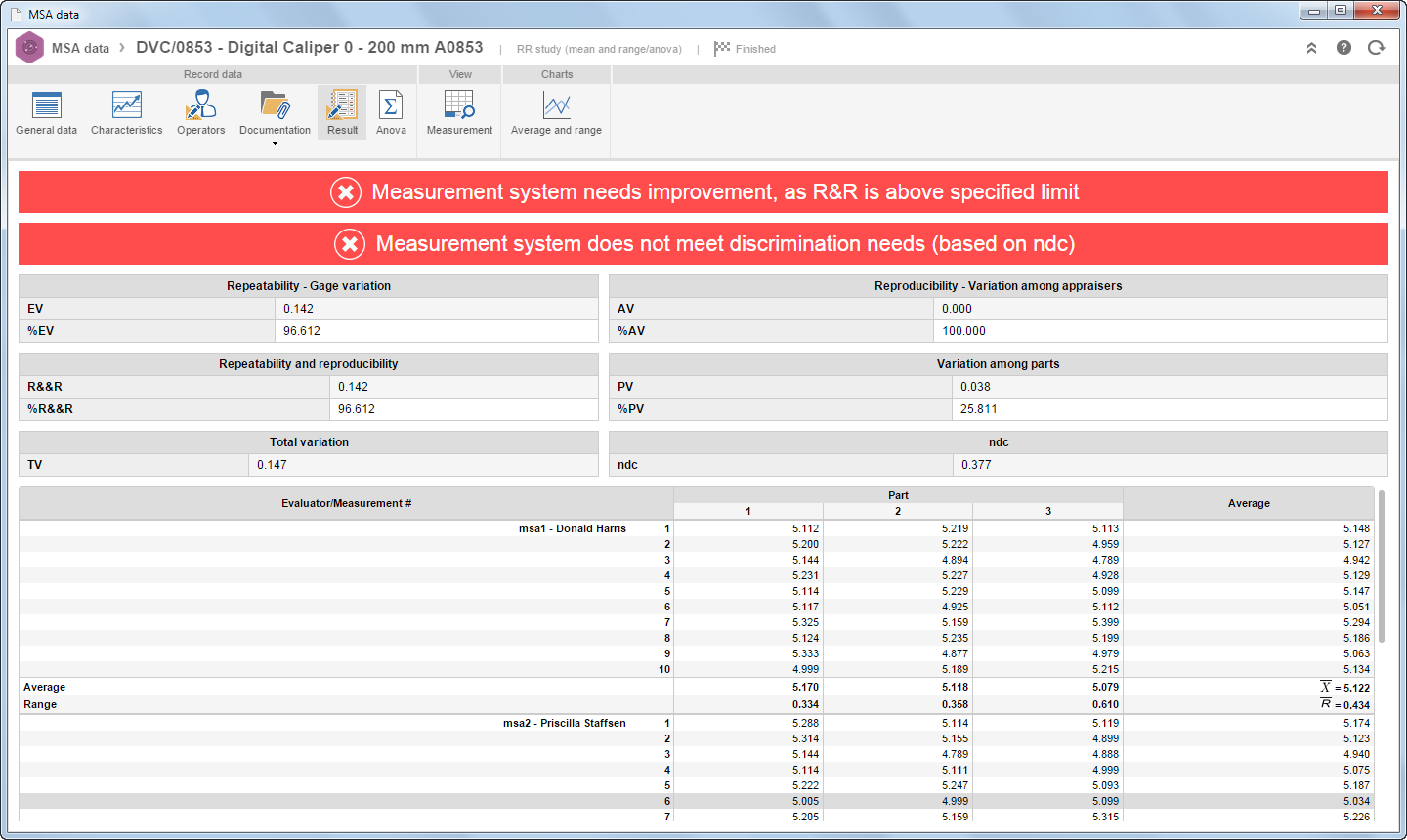Click the breadcrumb chevron after MSA data
The height and width of the screenshot is (840, 1407).
[122, 48]
